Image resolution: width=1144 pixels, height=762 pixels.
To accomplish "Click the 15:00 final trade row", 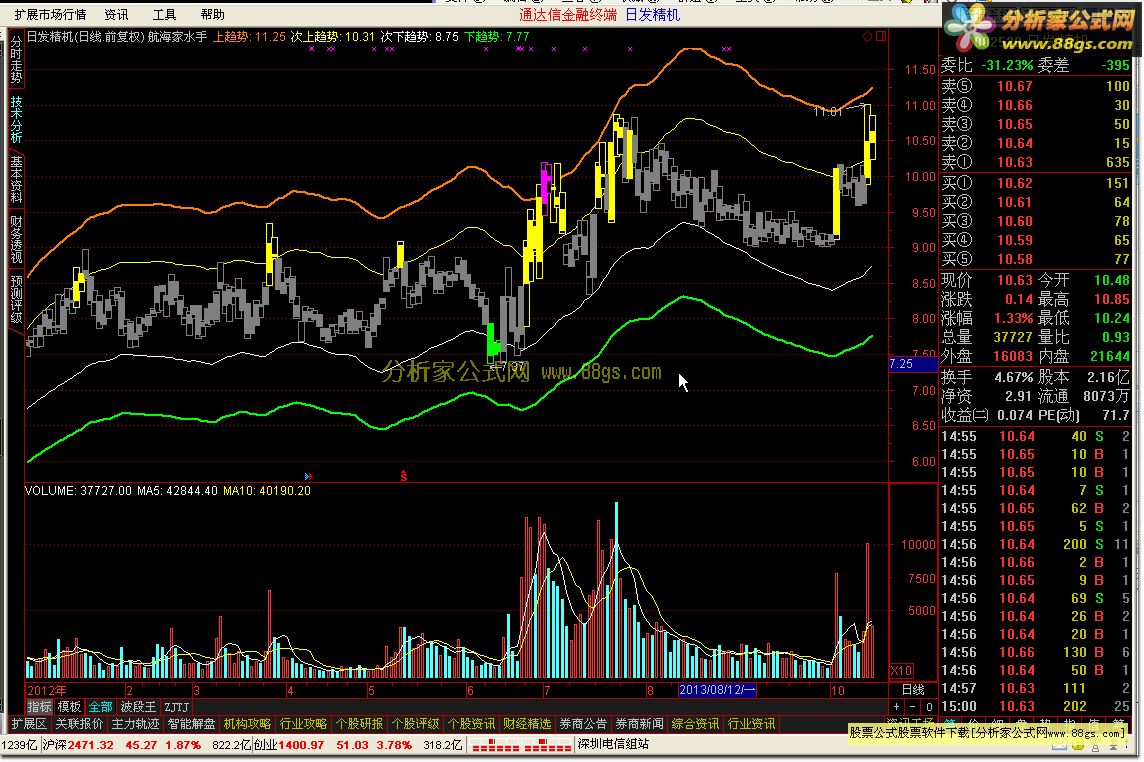I will coord(1035,707).
